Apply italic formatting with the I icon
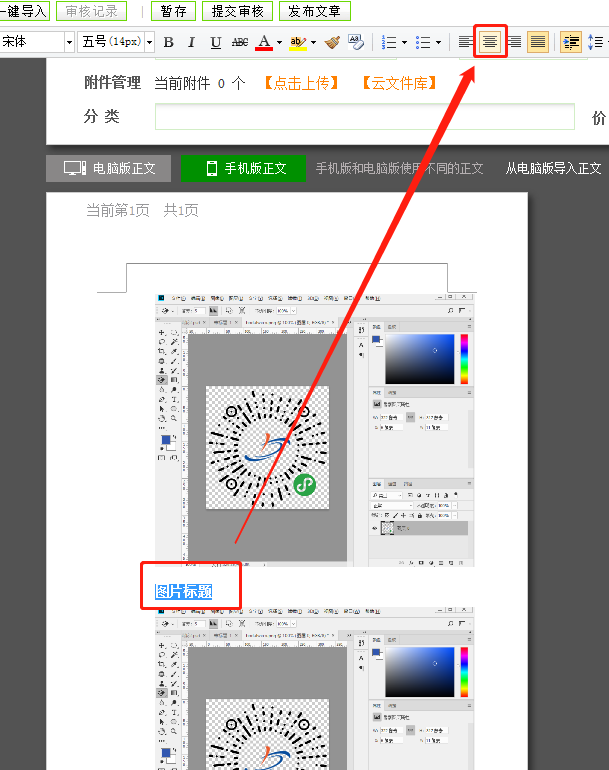The width and height of the screenshot is (609, 770). (192, 42)
